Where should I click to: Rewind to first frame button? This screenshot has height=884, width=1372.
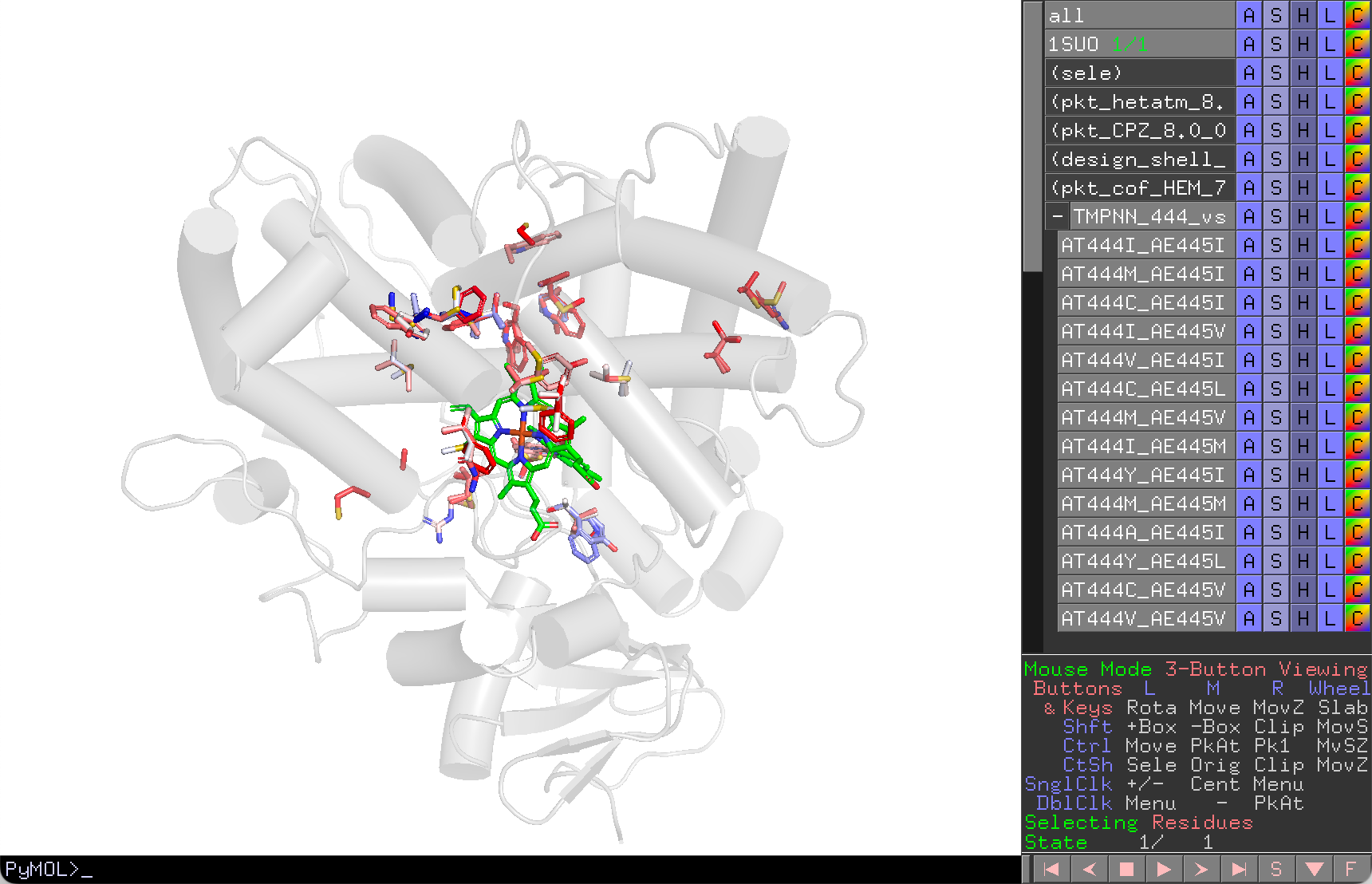(x=1051, y=869)
